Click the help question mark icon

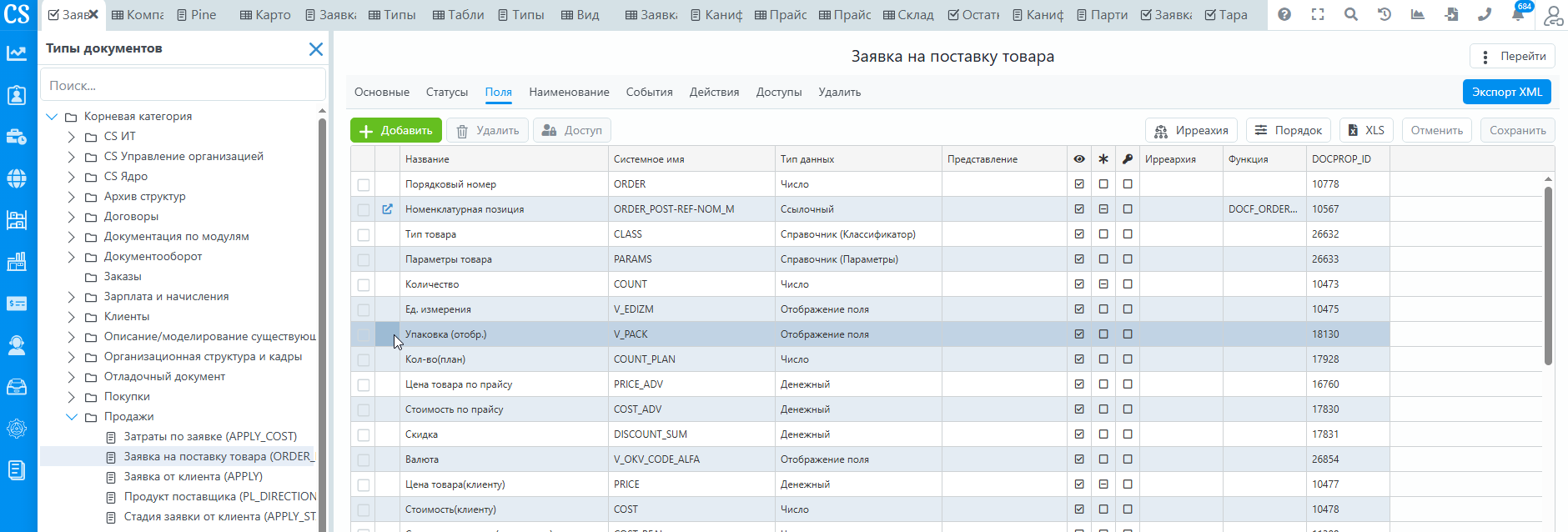coord(1284,14)
